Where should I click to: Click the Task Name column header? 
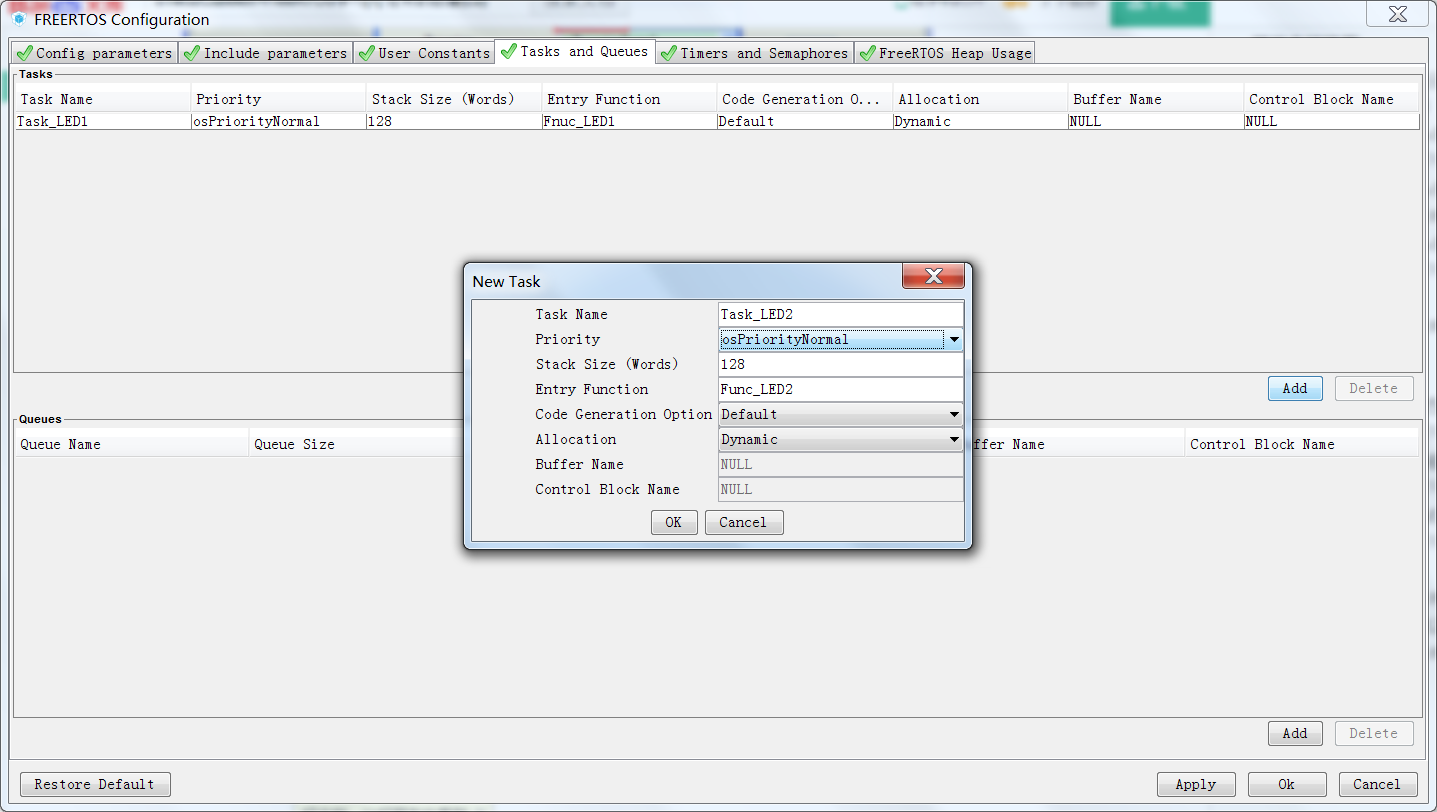103,99
